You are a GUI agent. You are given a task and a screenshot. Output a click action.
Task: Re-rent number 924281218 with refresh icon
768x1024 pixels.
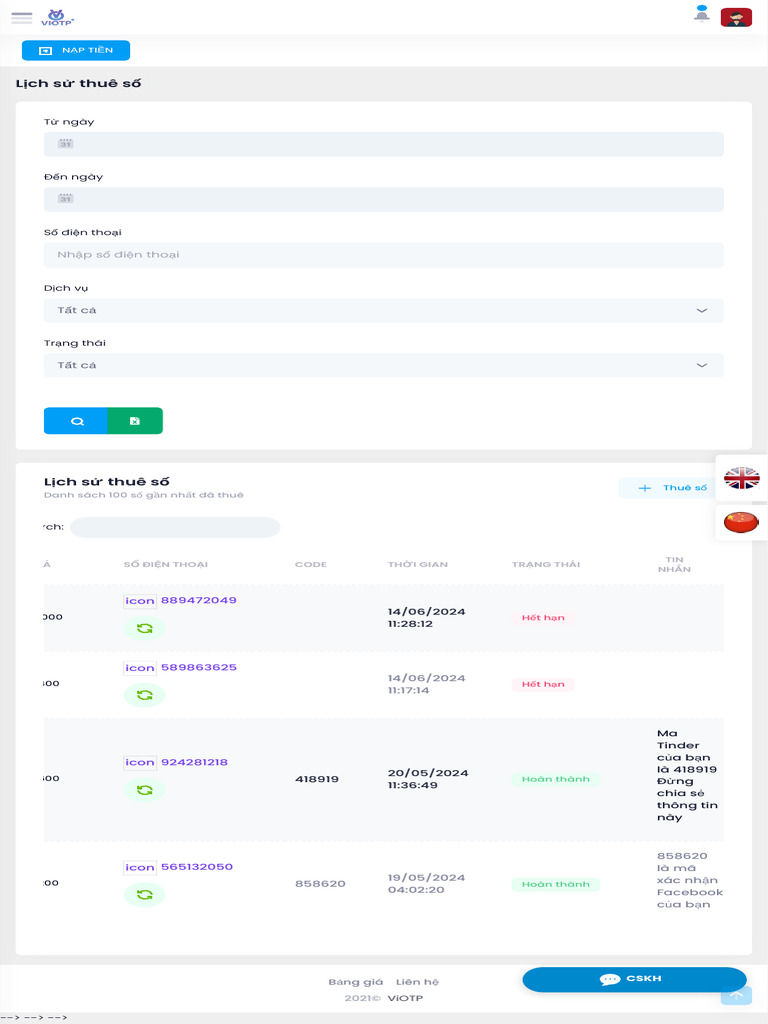tap(144, 790)
